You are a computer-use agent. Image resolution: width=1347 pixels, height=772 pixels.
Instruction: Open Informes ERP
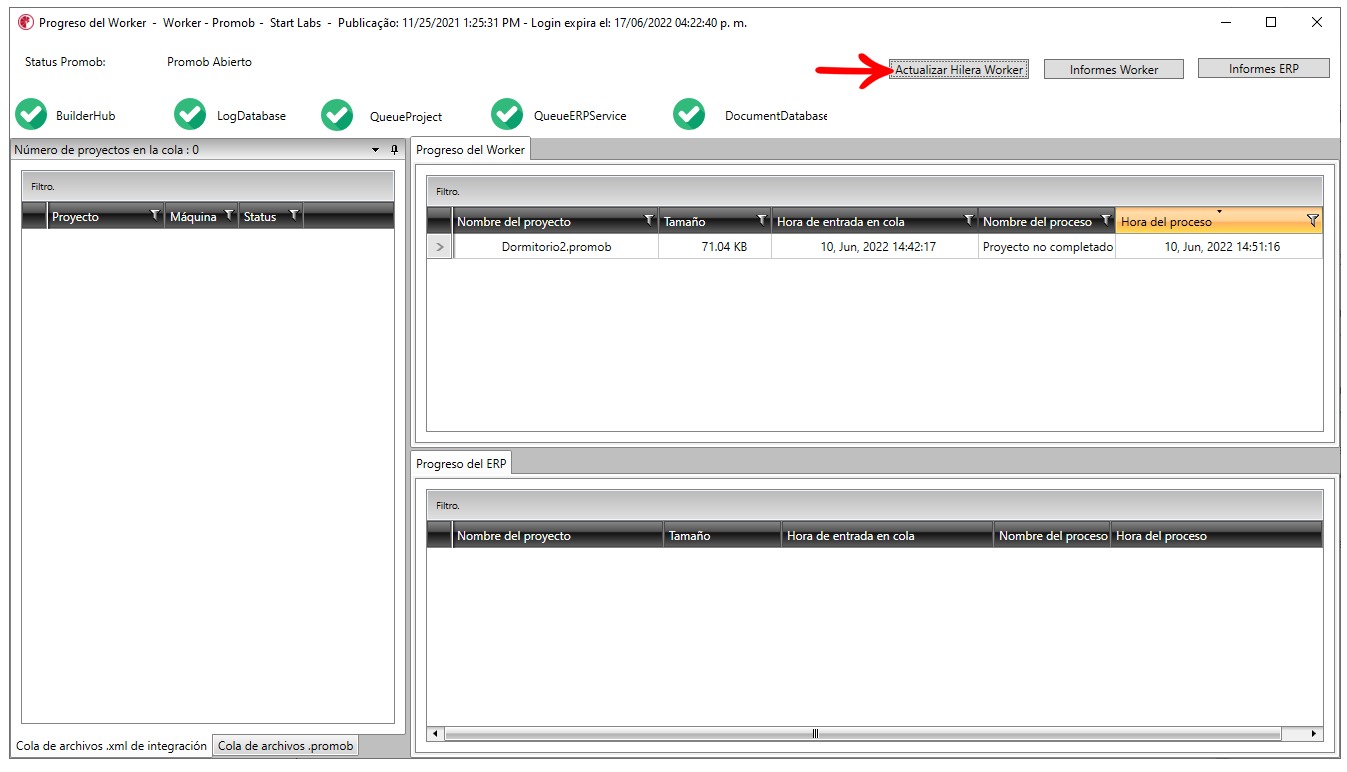[x=1264, y=68]
